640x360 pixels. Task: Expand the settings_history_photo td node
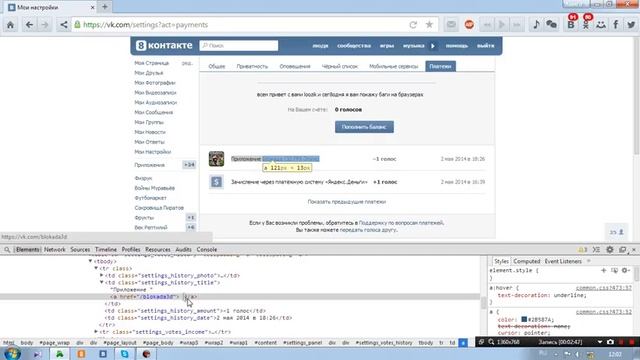102,276
